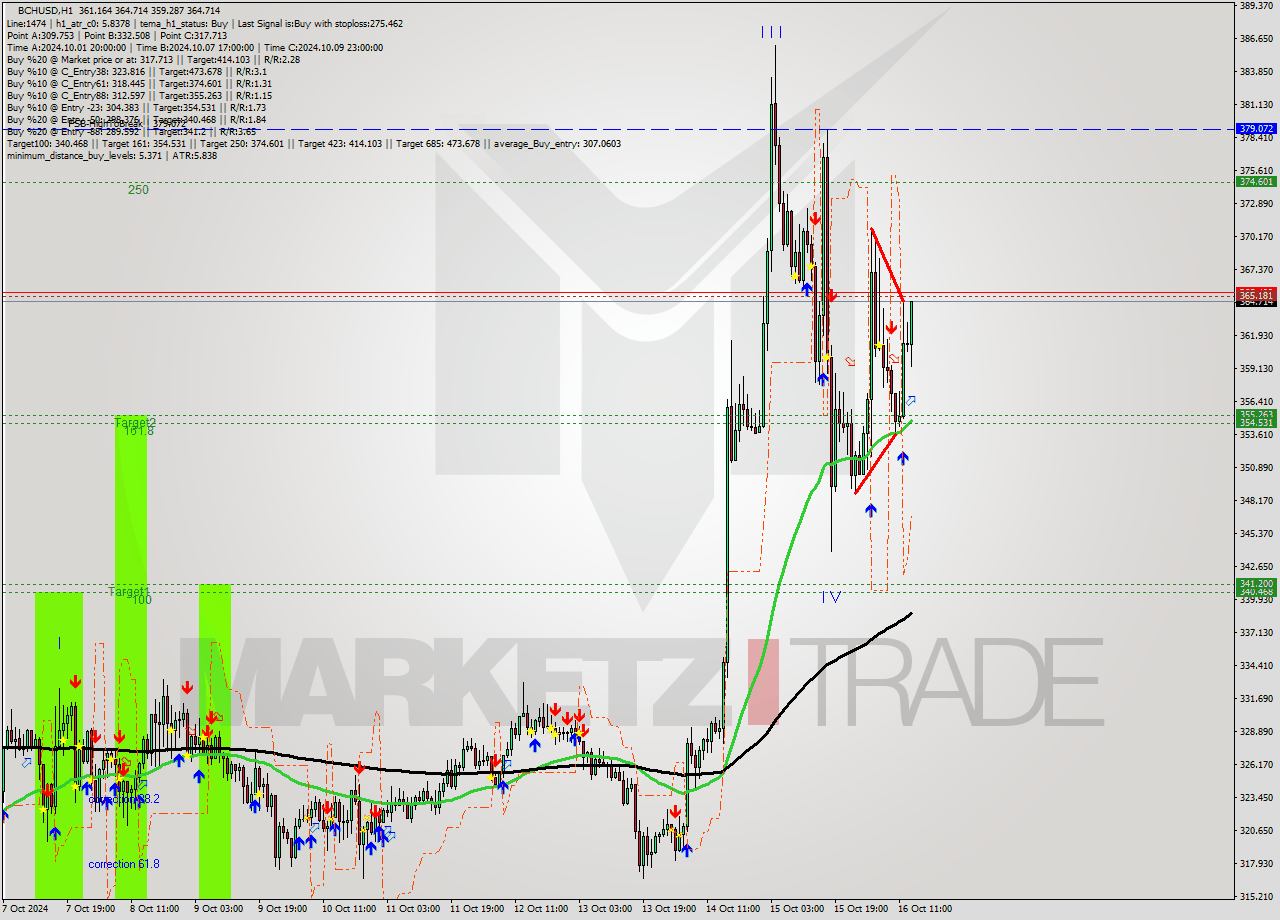Click the 381.130 price axis label
The image size is (1280, 920).
pyautogui.click(x=1256, y=105)
